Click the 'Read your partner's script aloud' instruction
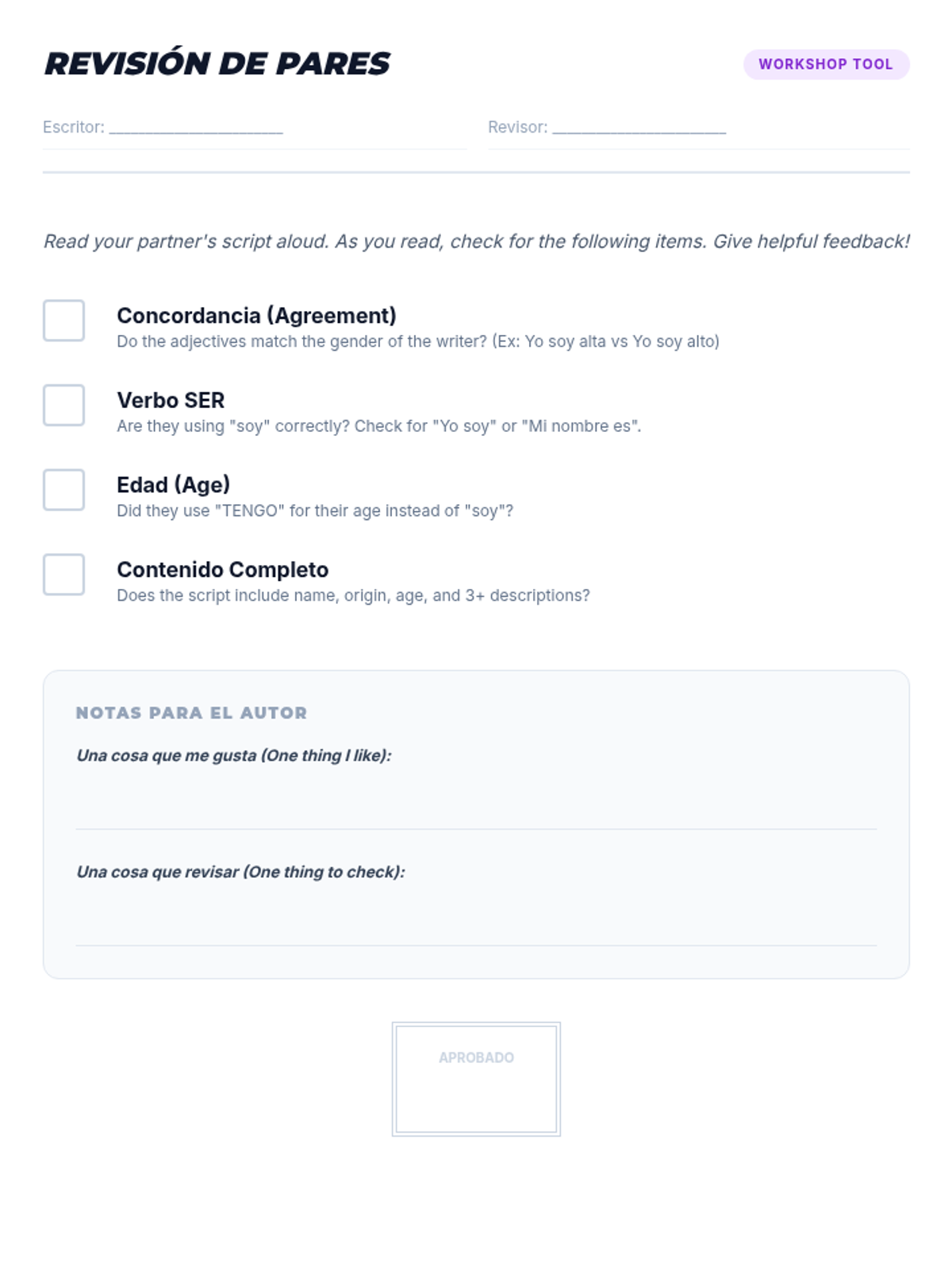Screen dimensions: 952x1270 tap(476, 241)
